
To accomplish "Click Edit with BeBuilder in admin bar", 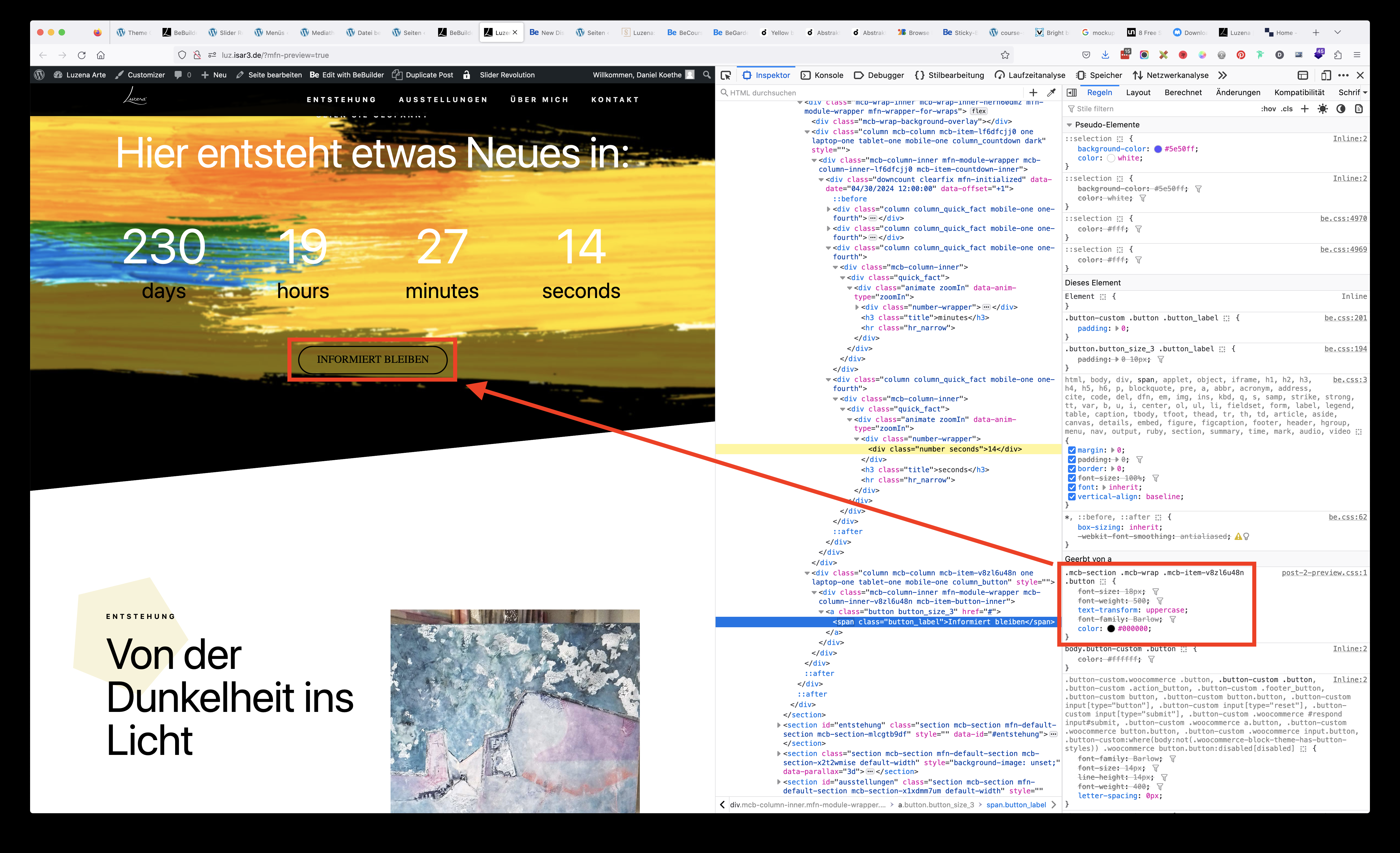I will [347, 74].
